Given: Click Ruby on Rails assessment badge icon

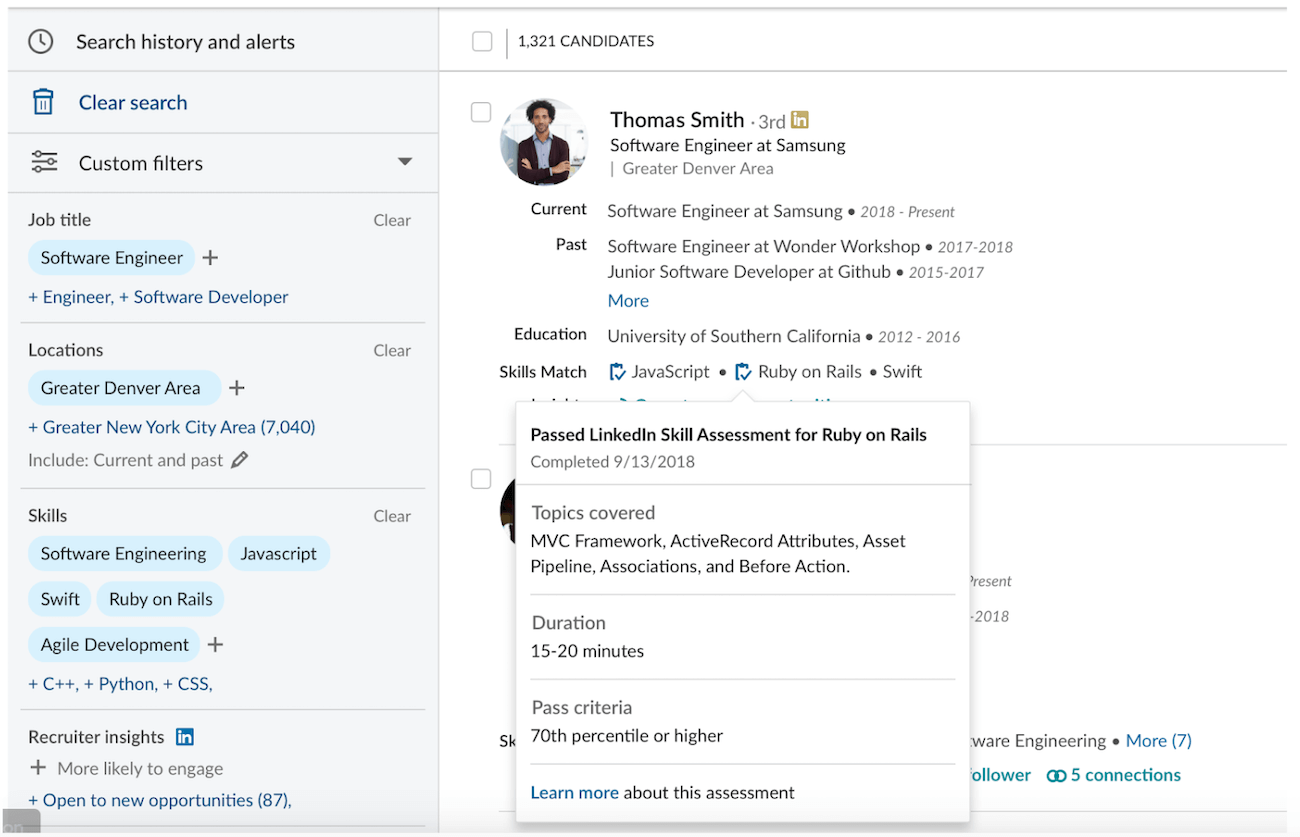Looking at the screenshot, I should 743,372.
